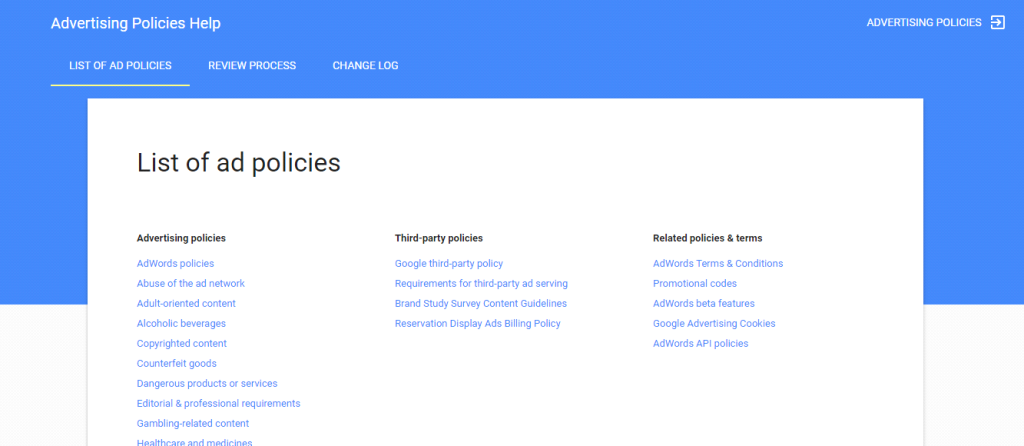Select the Adult-oriented content link

[x=186, y=304]
